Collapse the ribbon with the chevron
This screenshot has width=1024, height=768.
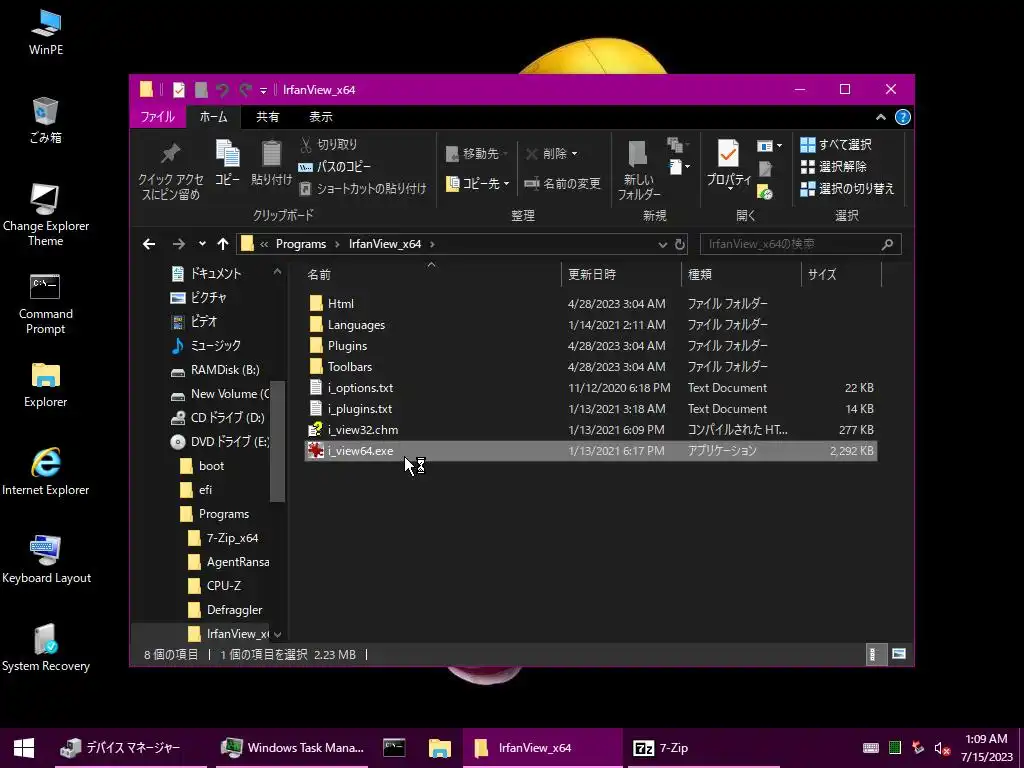880,117
